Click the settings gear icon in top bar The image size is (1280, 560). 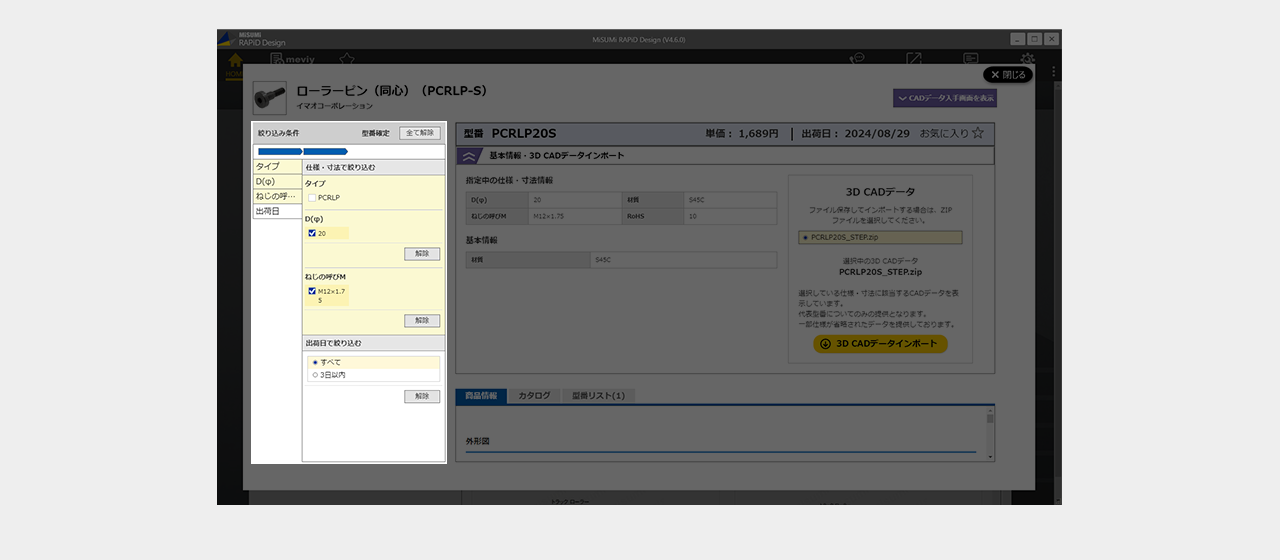[x=1027, y=60]
